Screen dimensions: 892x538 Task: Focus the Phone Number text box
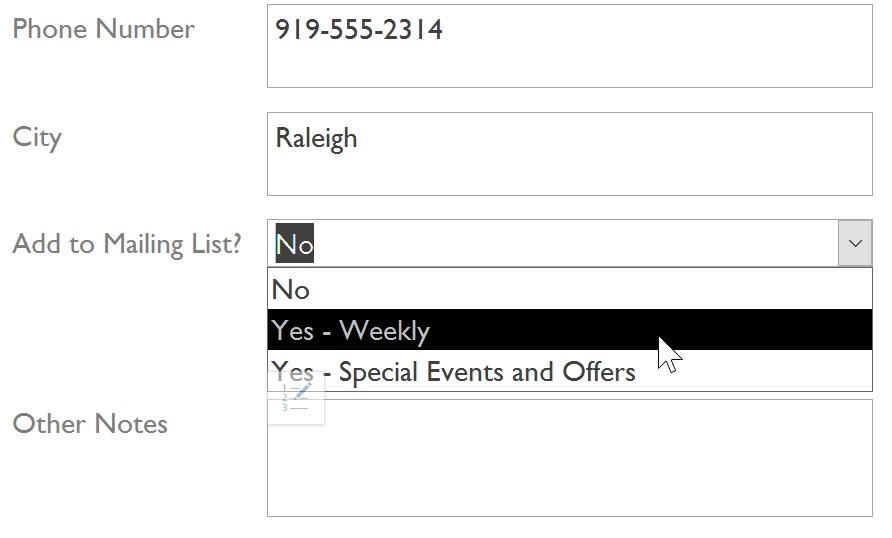[569, 47]
